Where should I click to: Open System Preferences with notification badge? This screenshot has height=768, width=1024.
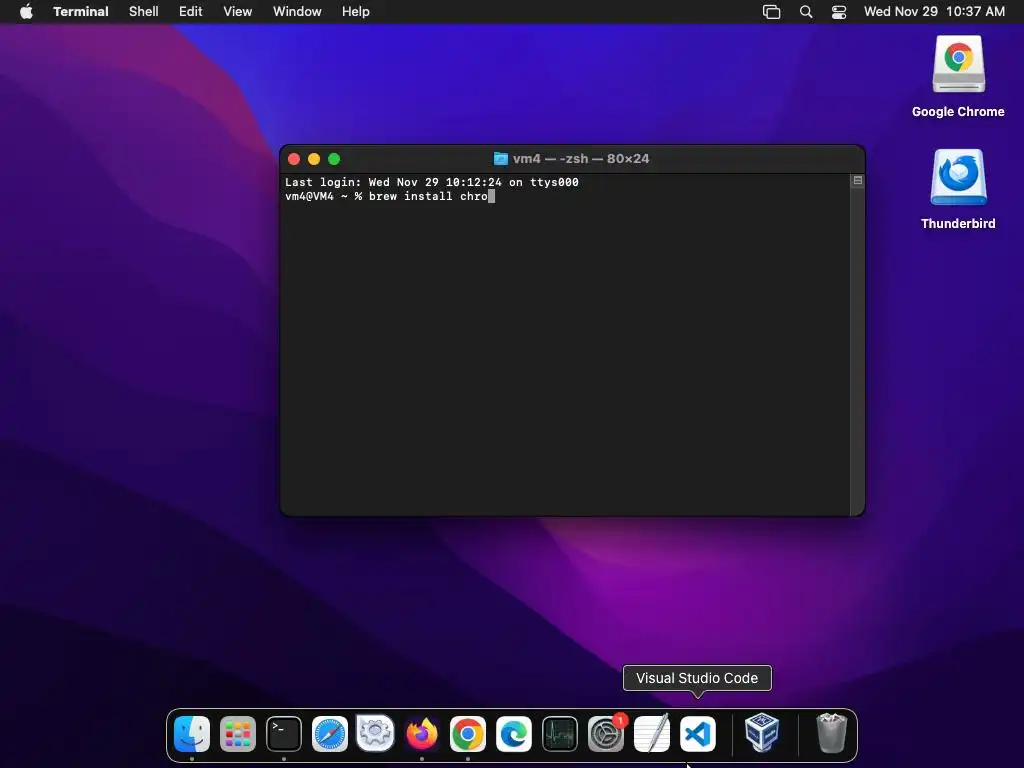pyautogui.click(x=606, y=733)
